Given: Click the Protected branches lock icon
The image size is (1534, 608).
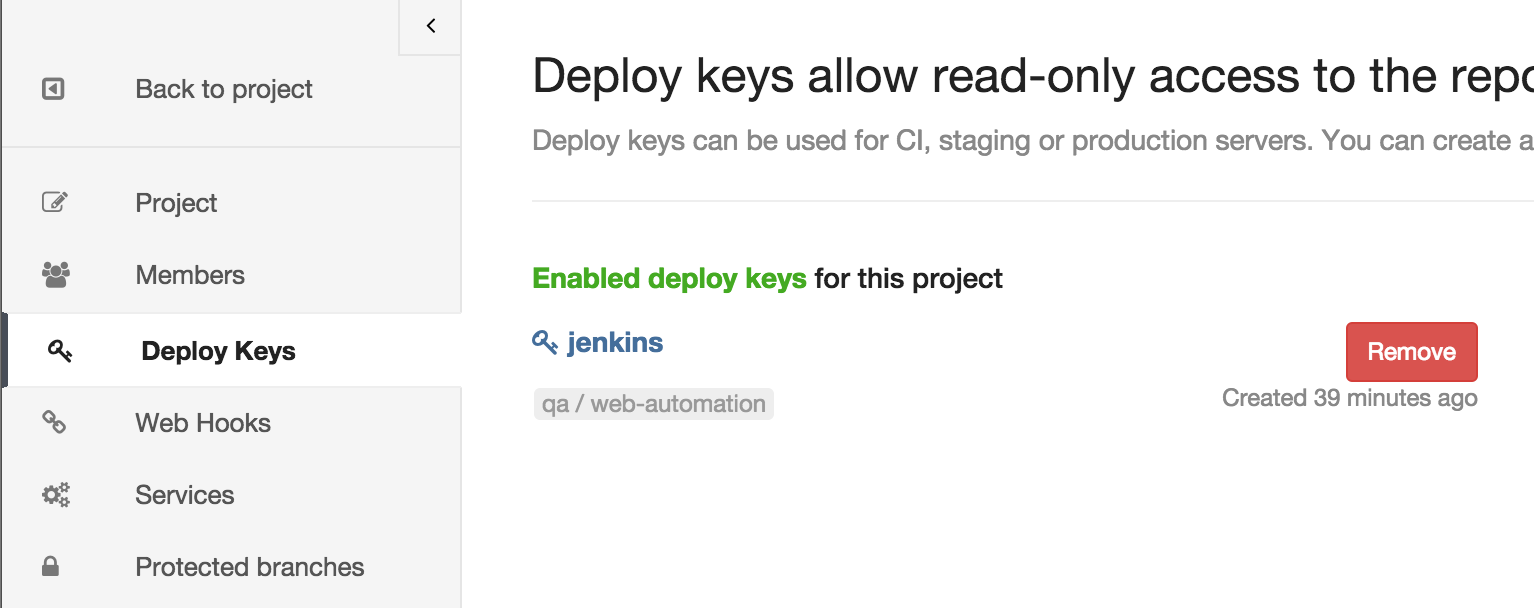Looking at the screenshot, I should click(x=50, y=567).
